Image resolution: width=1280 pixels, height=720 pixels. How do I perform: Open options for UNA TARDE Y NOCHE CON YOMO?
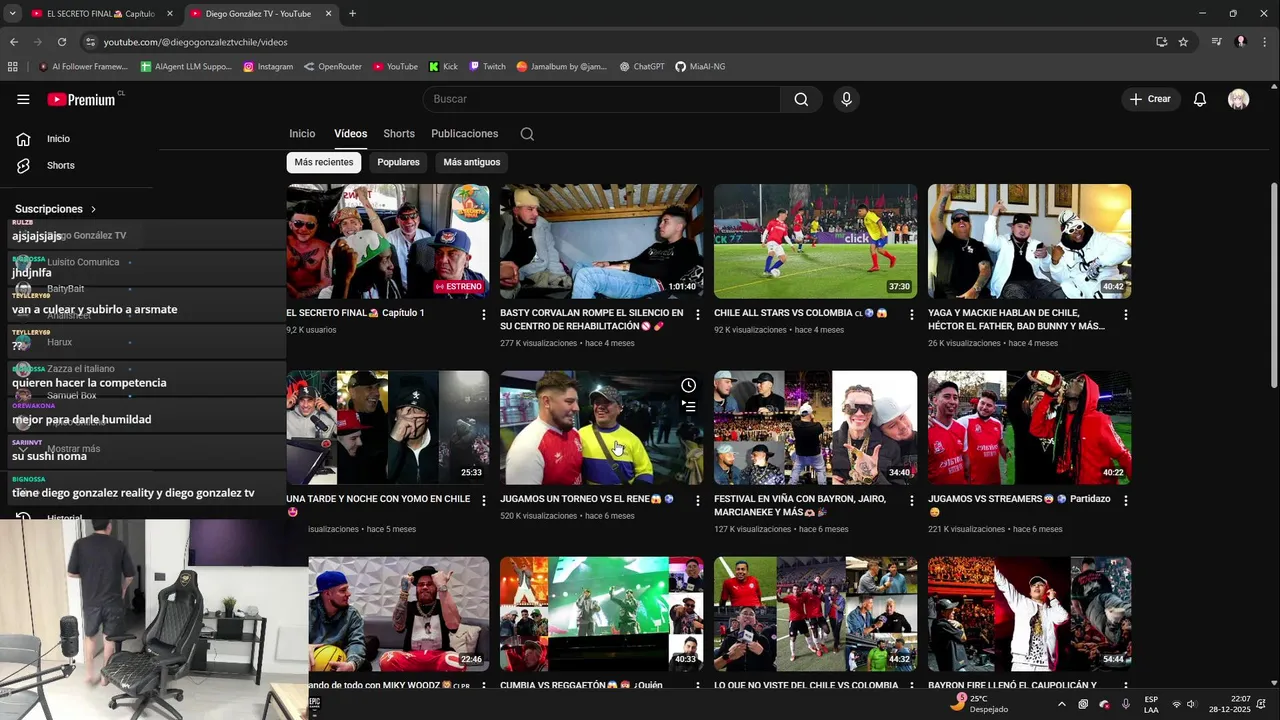click(484, 500)
